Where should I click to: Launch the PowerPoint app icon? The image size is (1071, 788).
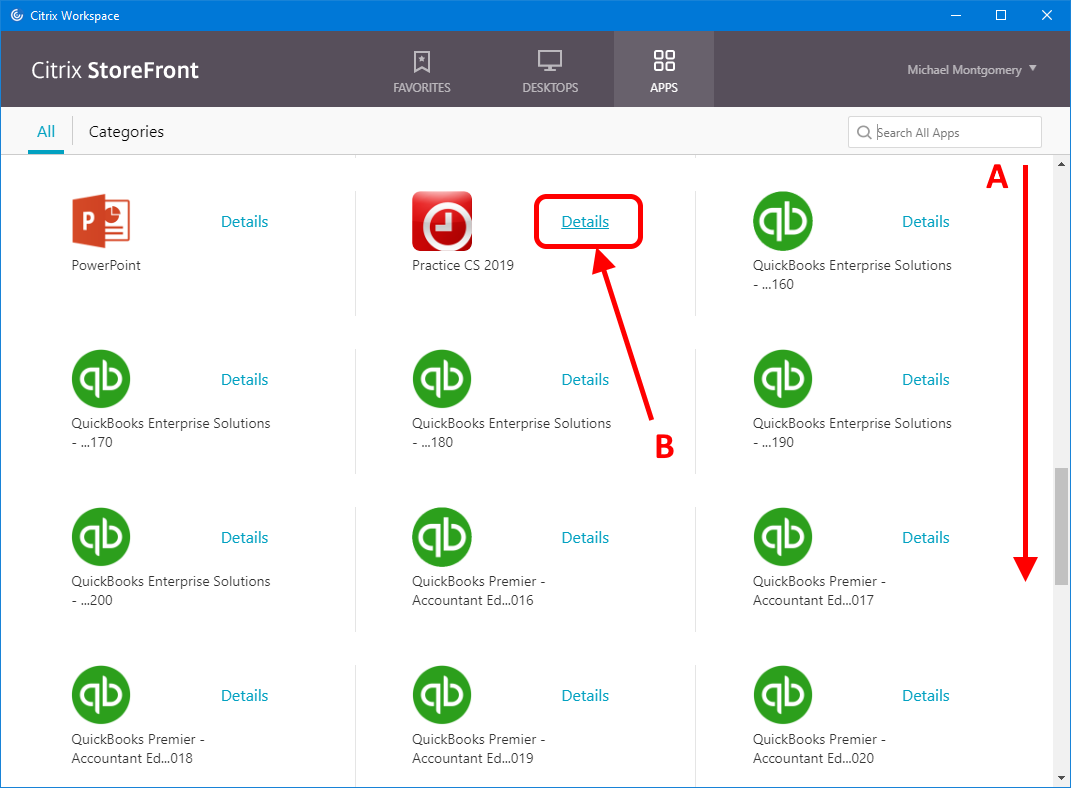click(x=101, y=221)
